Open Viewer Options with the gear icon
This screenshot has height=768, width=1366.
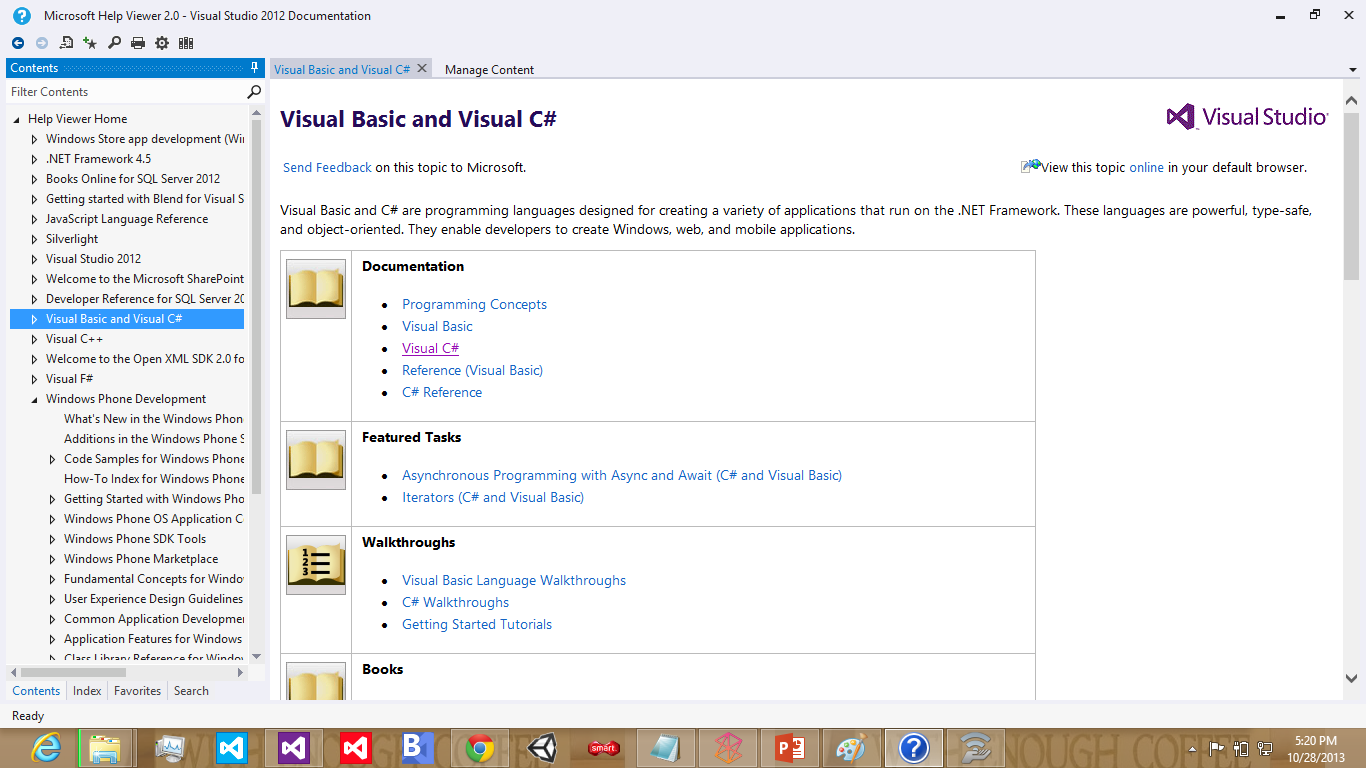pyautogui.click(x=161, y=43)
